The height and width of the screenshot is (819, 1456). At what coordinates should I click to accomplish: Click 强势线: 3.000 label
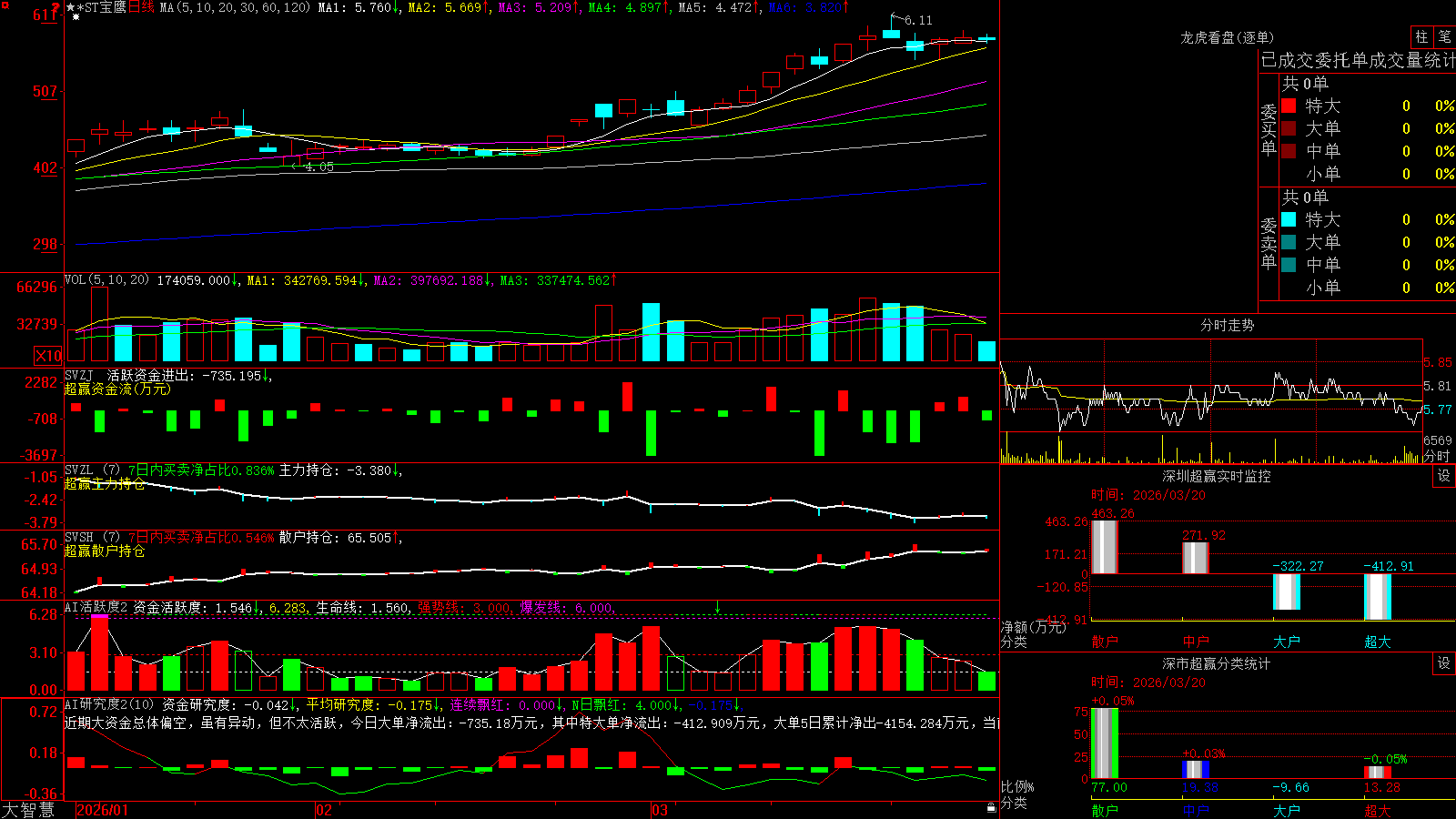click(x=464, y=607)
